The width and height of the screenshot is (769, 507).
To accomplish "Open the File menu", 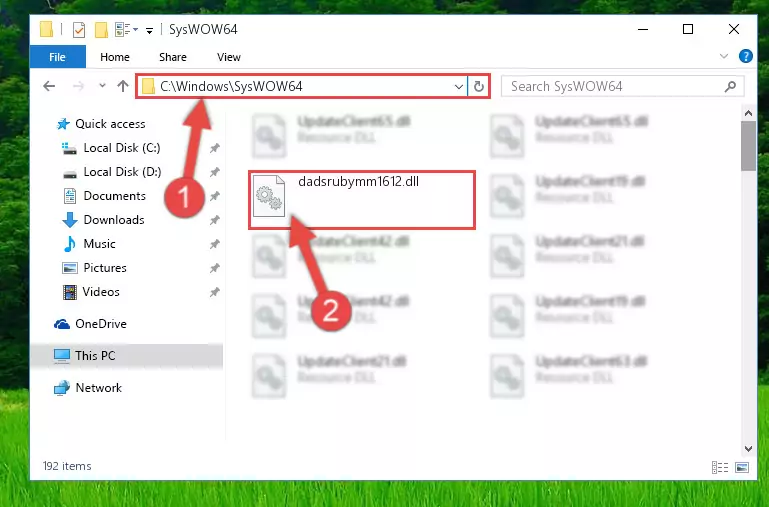I will tap(57, 57).
